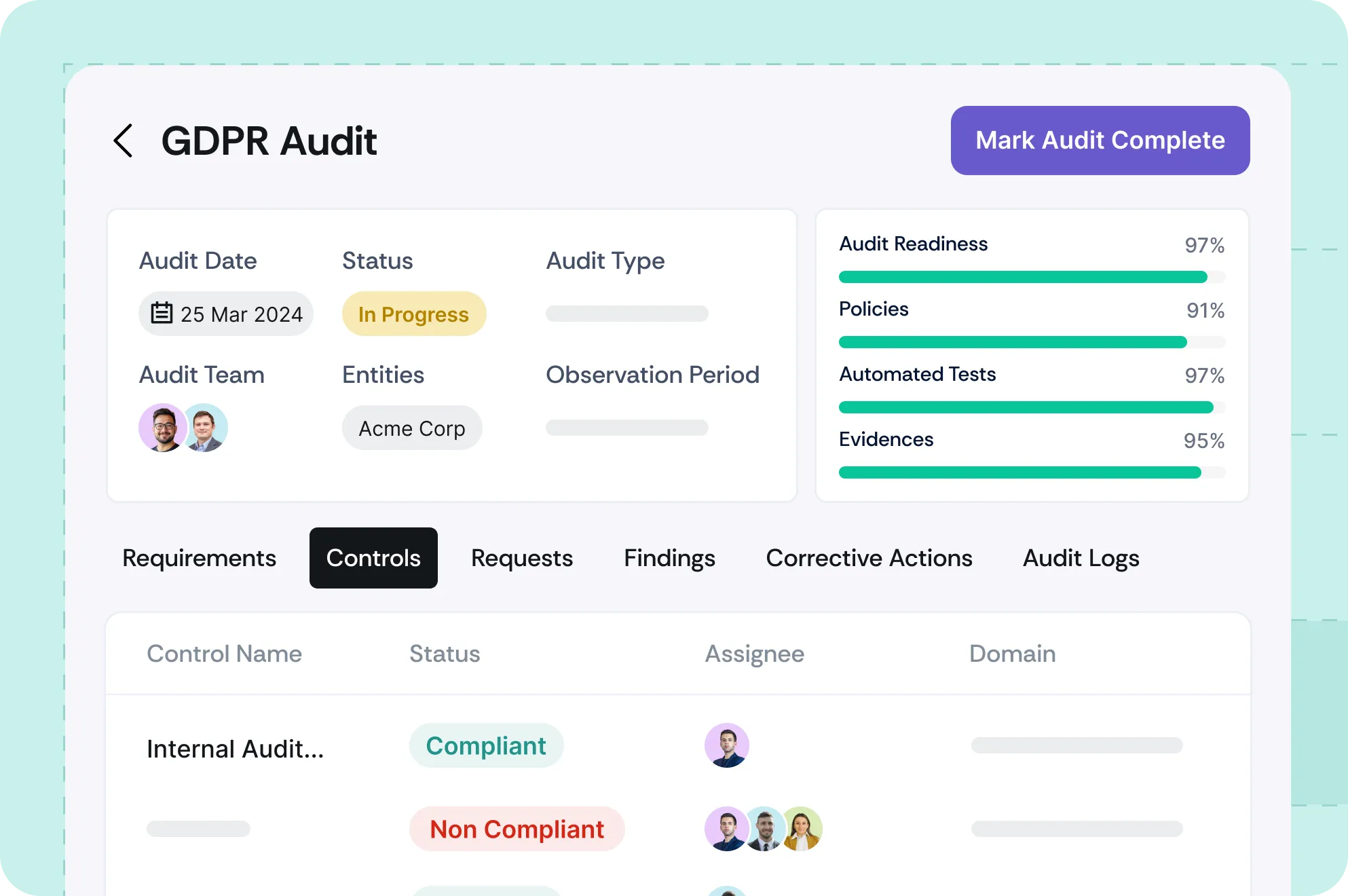This screenshot has height=896, width=1348.
Task: Go to the Findings tab
Action: click(669, 558)
